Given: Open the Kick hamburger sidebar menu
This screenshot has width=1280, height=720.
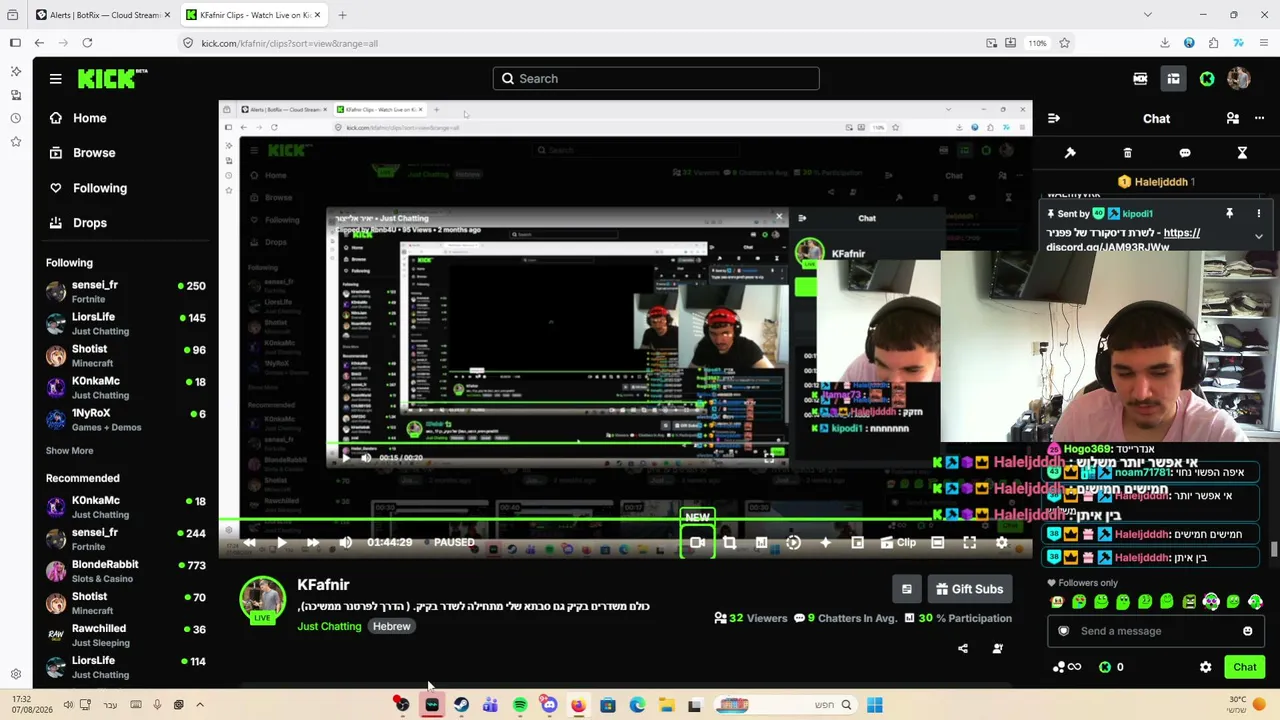Looking at the screenshot, I should tap(56, 79).
